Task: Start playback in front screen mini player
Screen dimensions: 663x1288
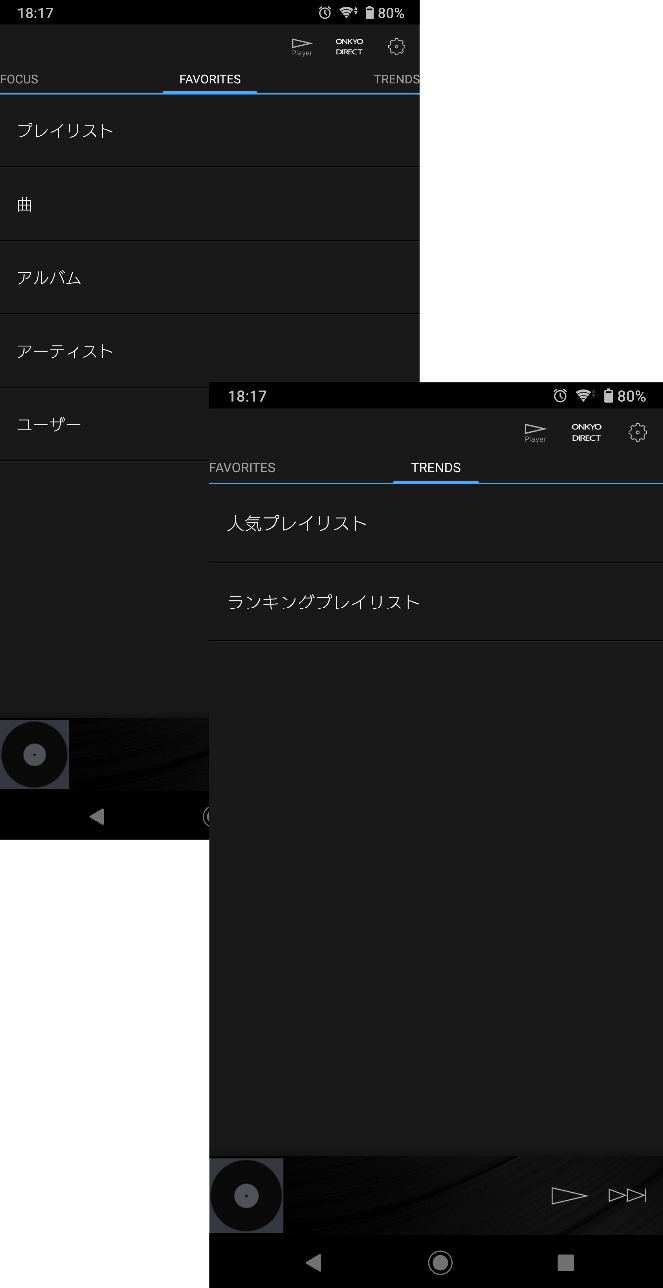Action: [x=569, y=1195]
